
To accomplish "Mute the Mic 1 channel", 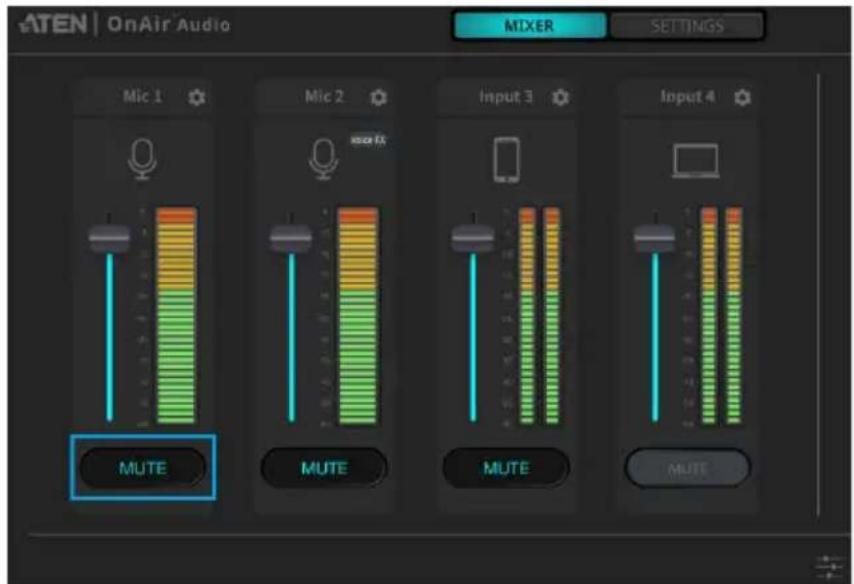I will 143,468.
